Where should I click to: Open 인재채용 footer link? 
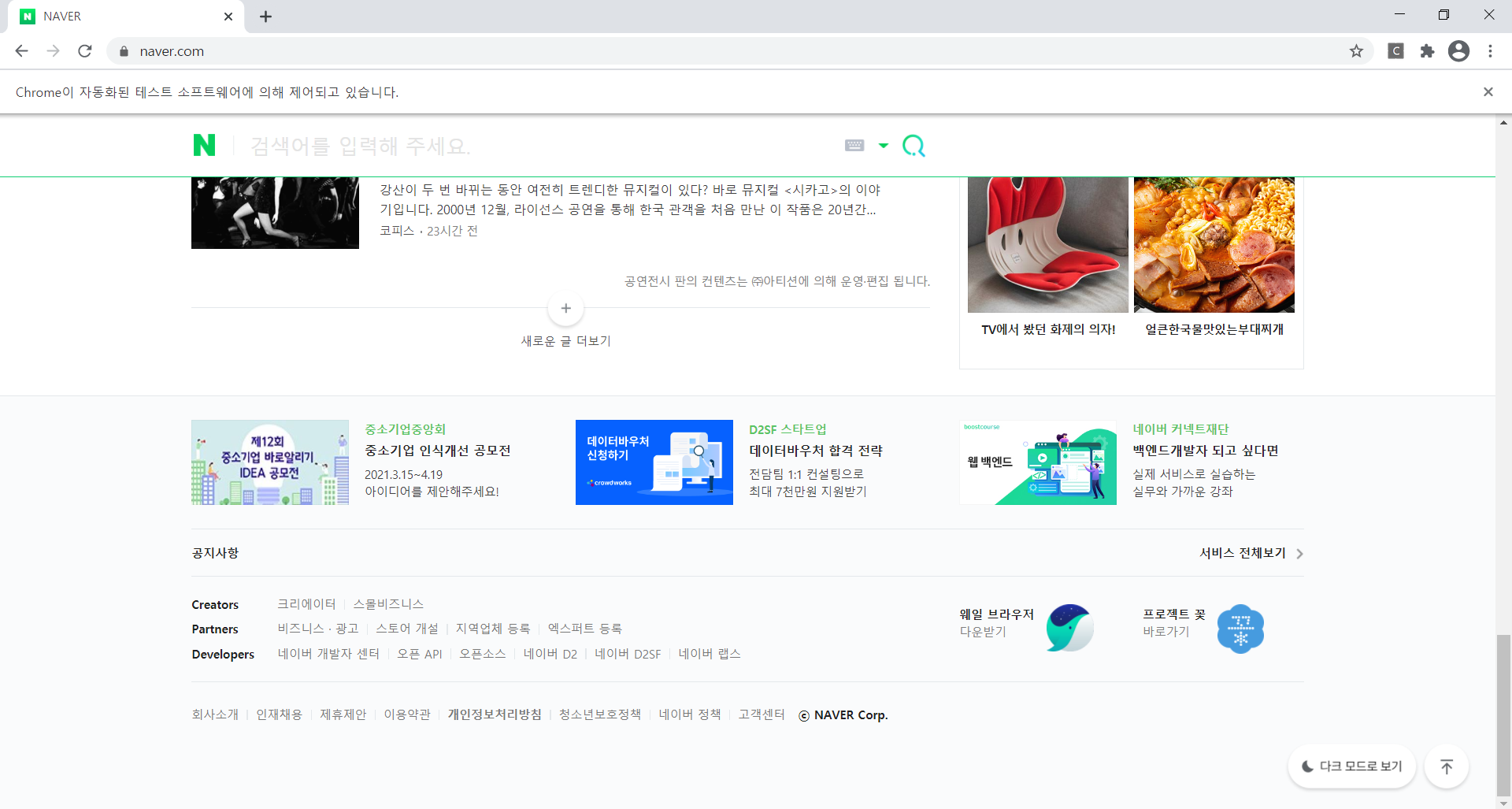pos(279,714)
